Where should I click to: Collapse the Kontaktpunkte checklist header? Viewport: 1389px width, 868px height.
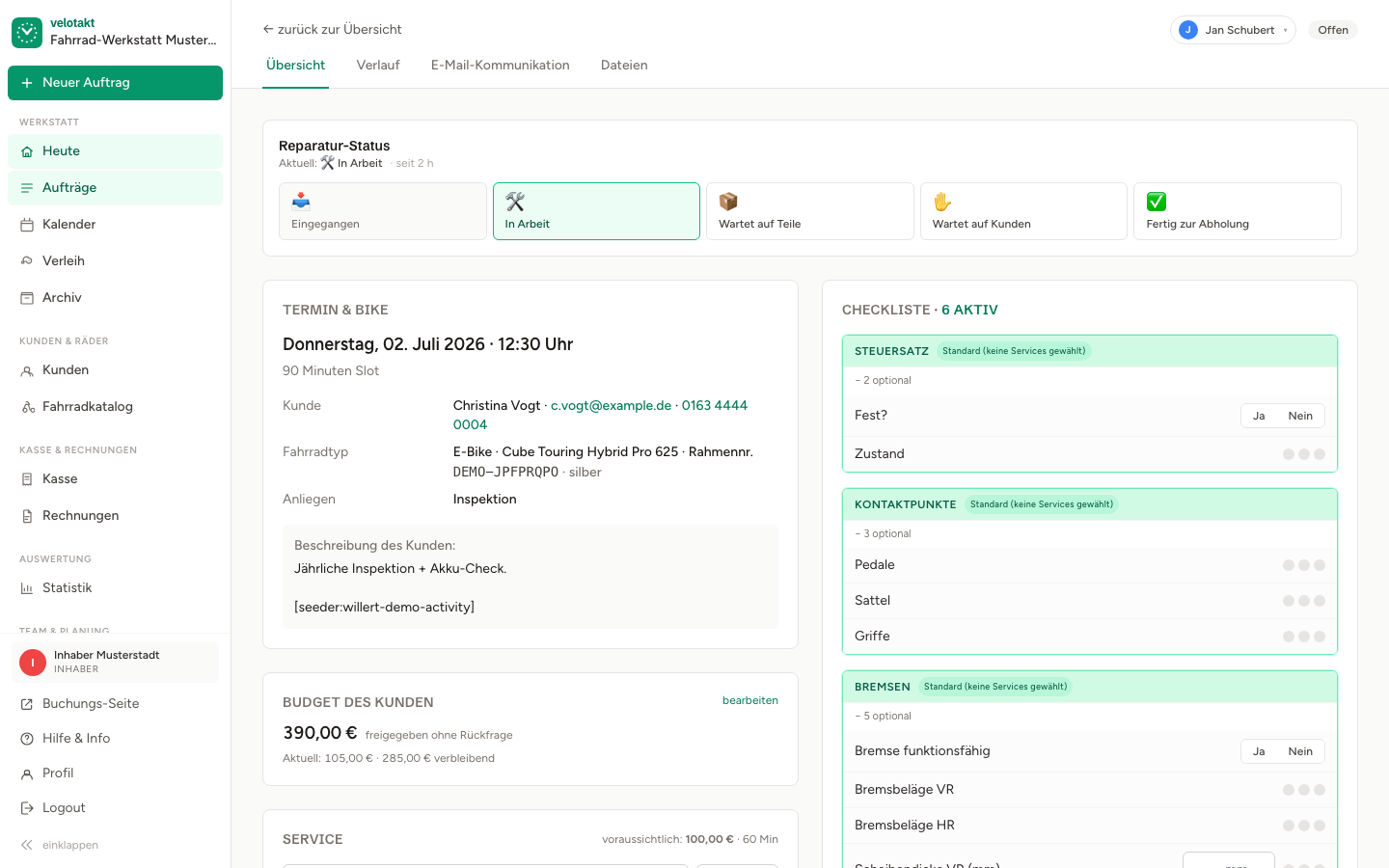pos(1090,504)
